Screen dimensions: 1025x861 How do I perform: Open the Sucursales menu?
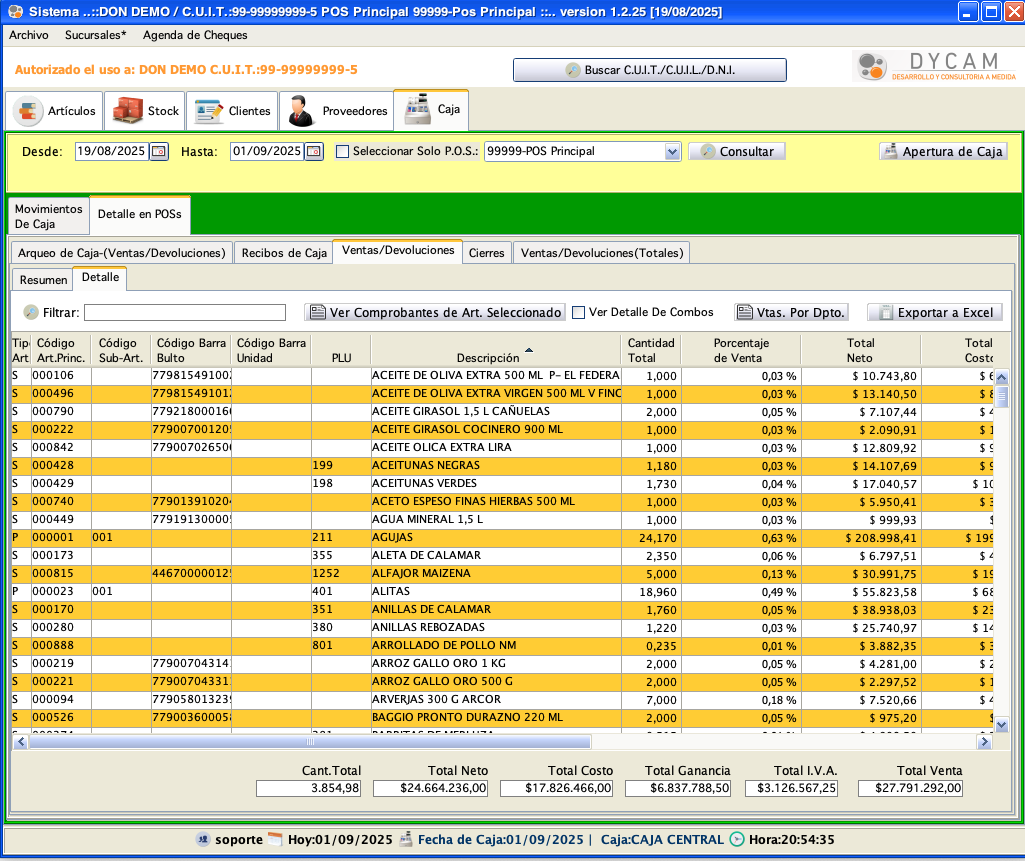tap(95, 35)
